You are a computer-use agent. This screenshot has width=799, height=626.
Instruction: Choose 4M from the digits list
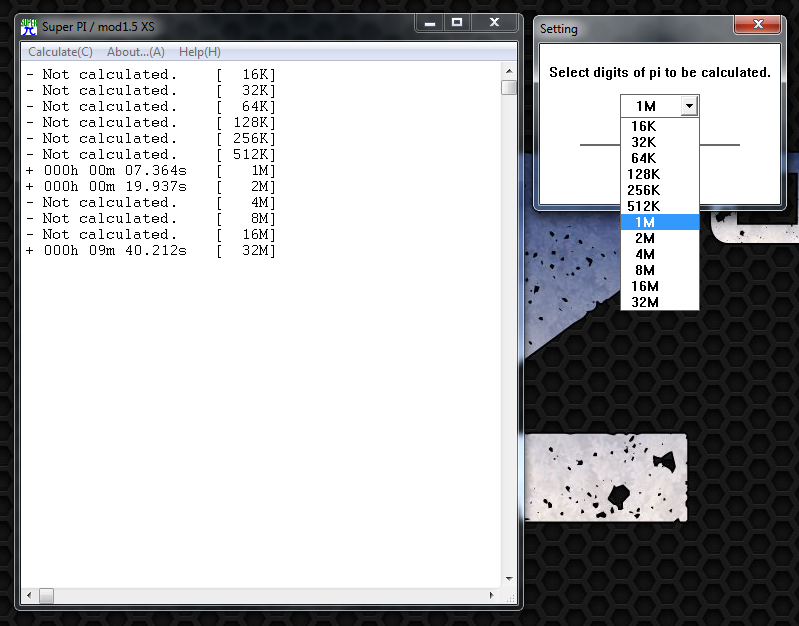tap(659, 254)
